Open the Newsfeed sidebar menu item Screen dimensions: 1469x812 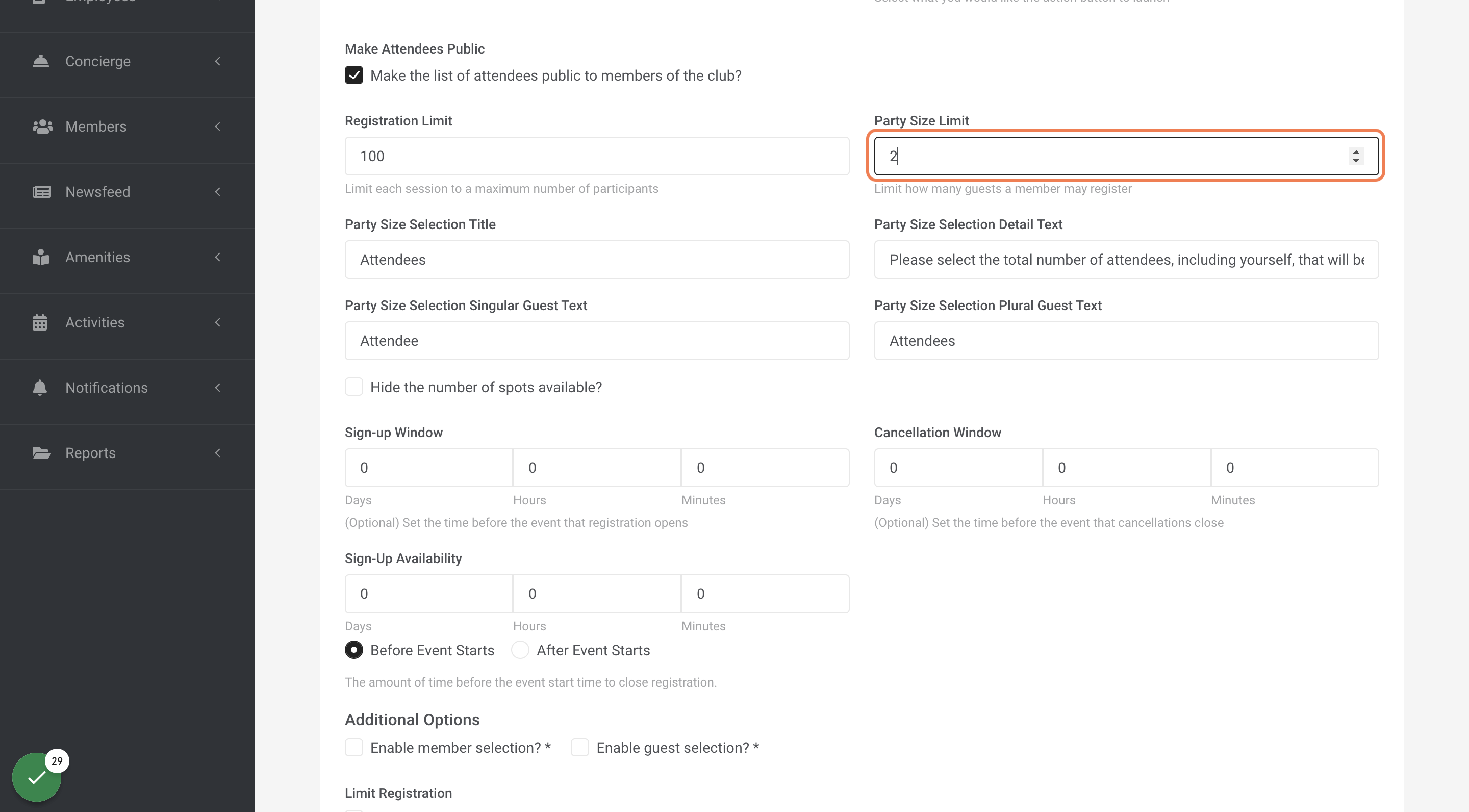[x=127, y=192]
